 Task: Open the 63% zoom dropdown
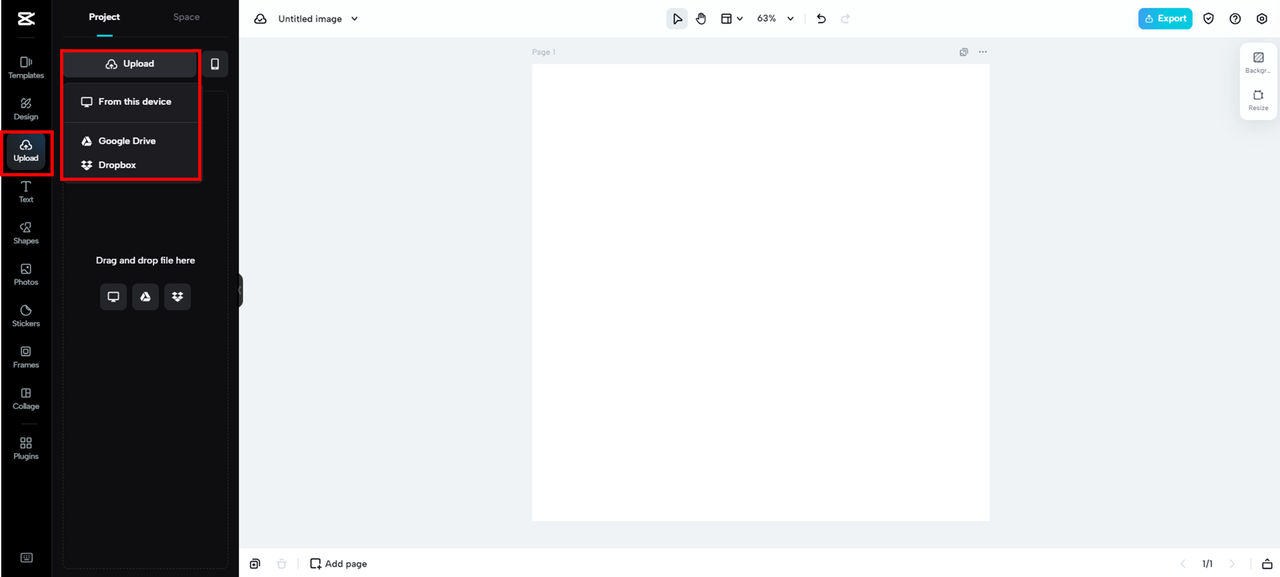(775, 18)
